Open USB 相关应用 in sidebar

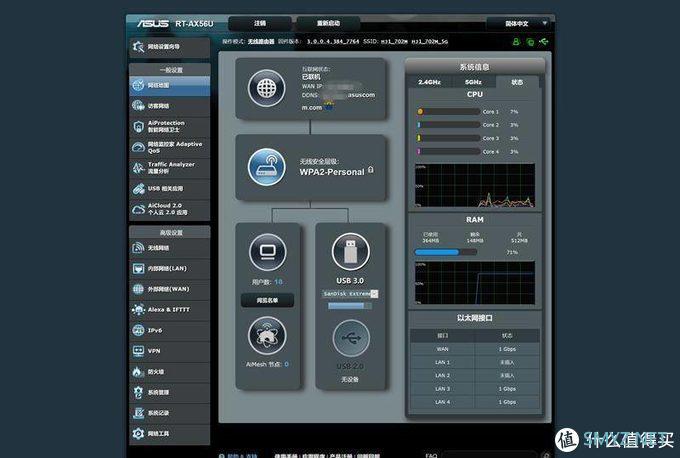point(170,189)
